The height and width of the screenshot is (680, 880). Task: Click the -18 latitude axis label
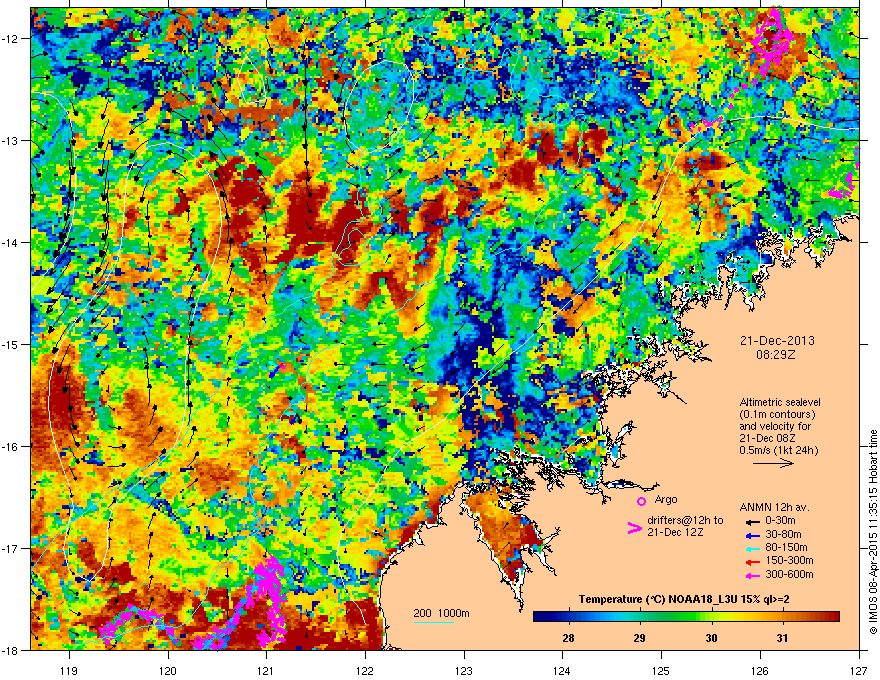pyautogui.click(x=10, y=650)
